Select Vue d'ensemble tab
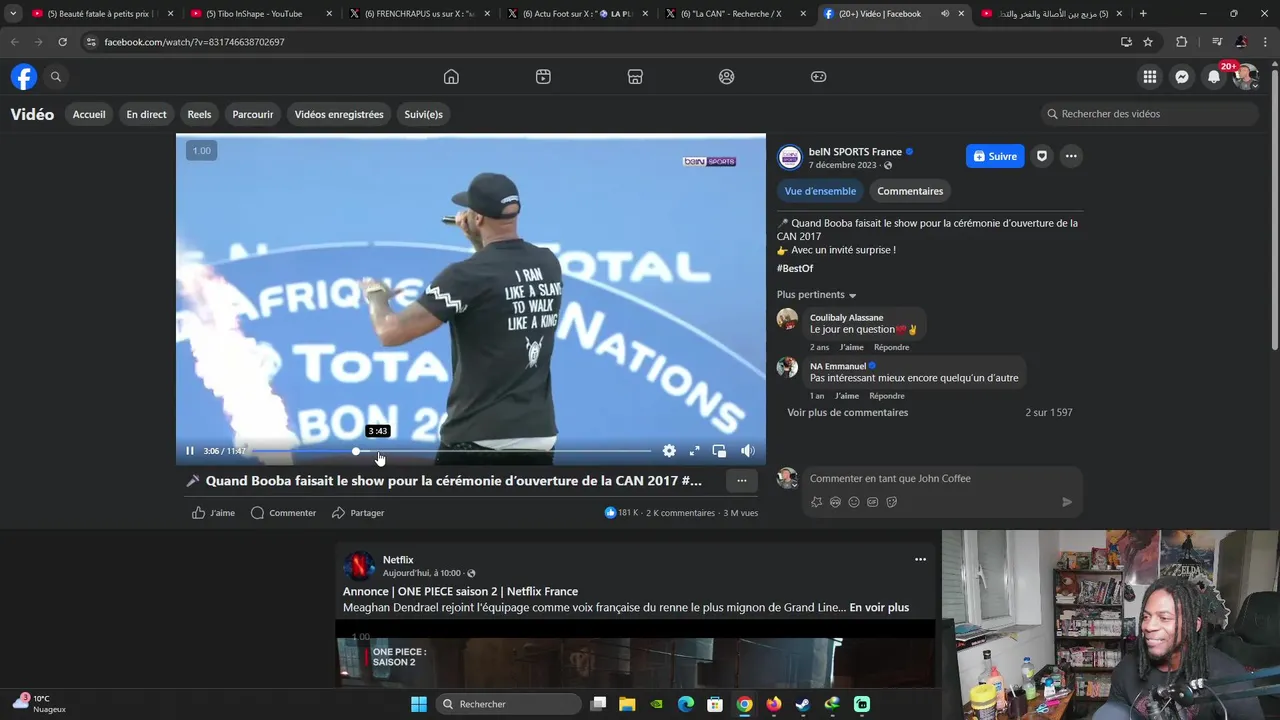Image resolution: width=1280 pixels, height=720 pixels. tap(820, 191)
